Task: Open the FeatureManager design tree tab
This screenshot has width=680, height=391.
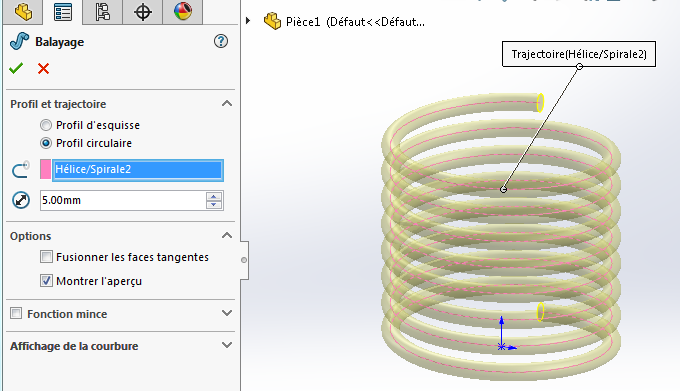Action: [x=23, y=12]
